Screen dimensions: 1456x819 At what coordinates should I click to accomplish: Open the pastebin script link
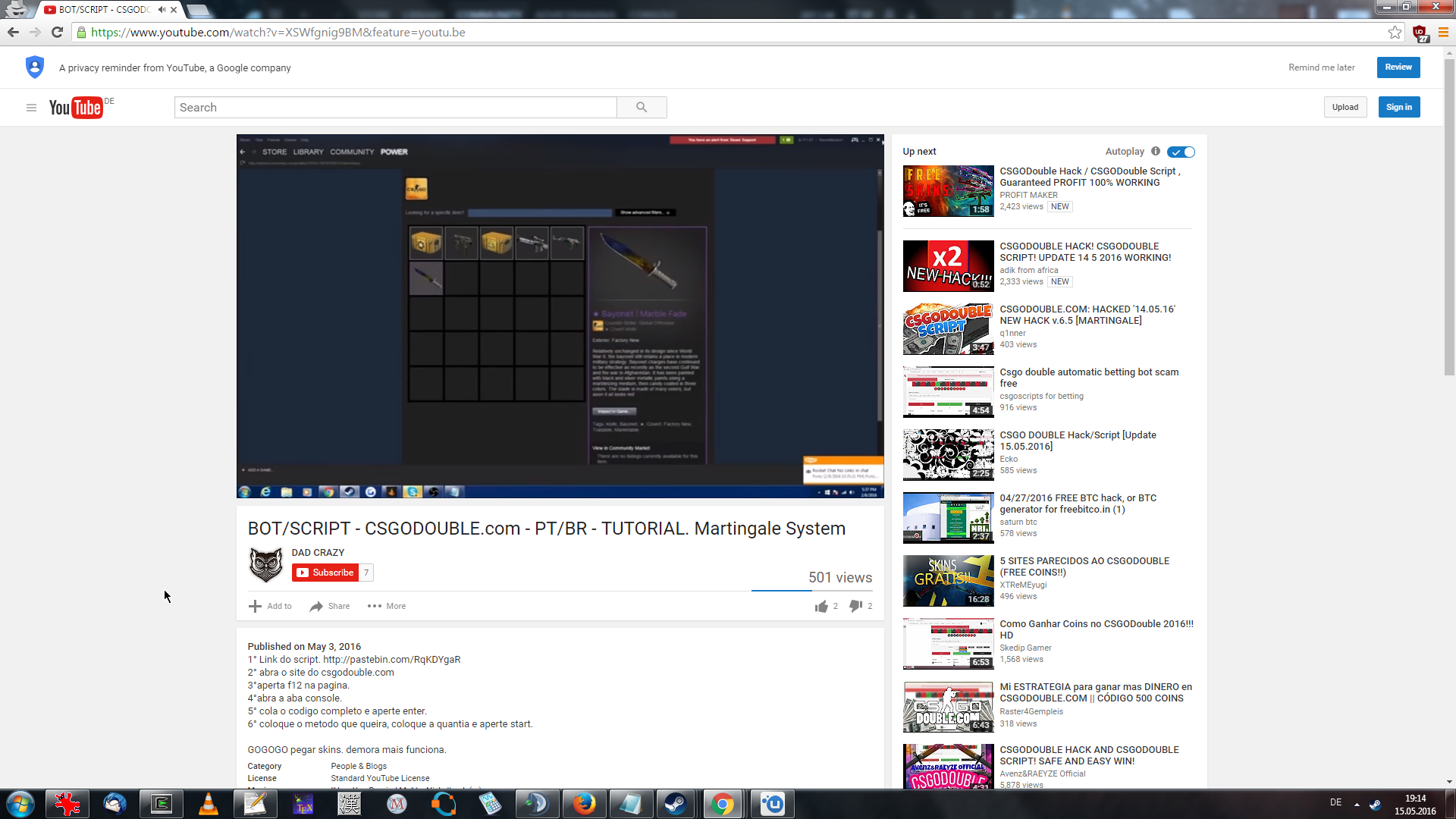(391, 660)
